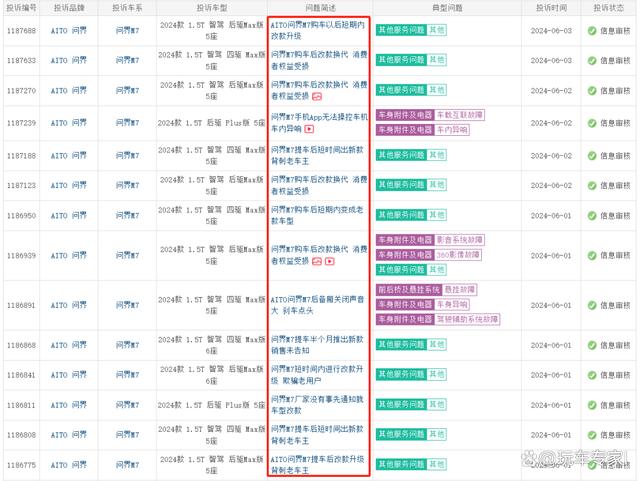Click the 车身异响 tag in complaint 1186891
Viewport: 640px width, 481px height.
coord(452,305)
